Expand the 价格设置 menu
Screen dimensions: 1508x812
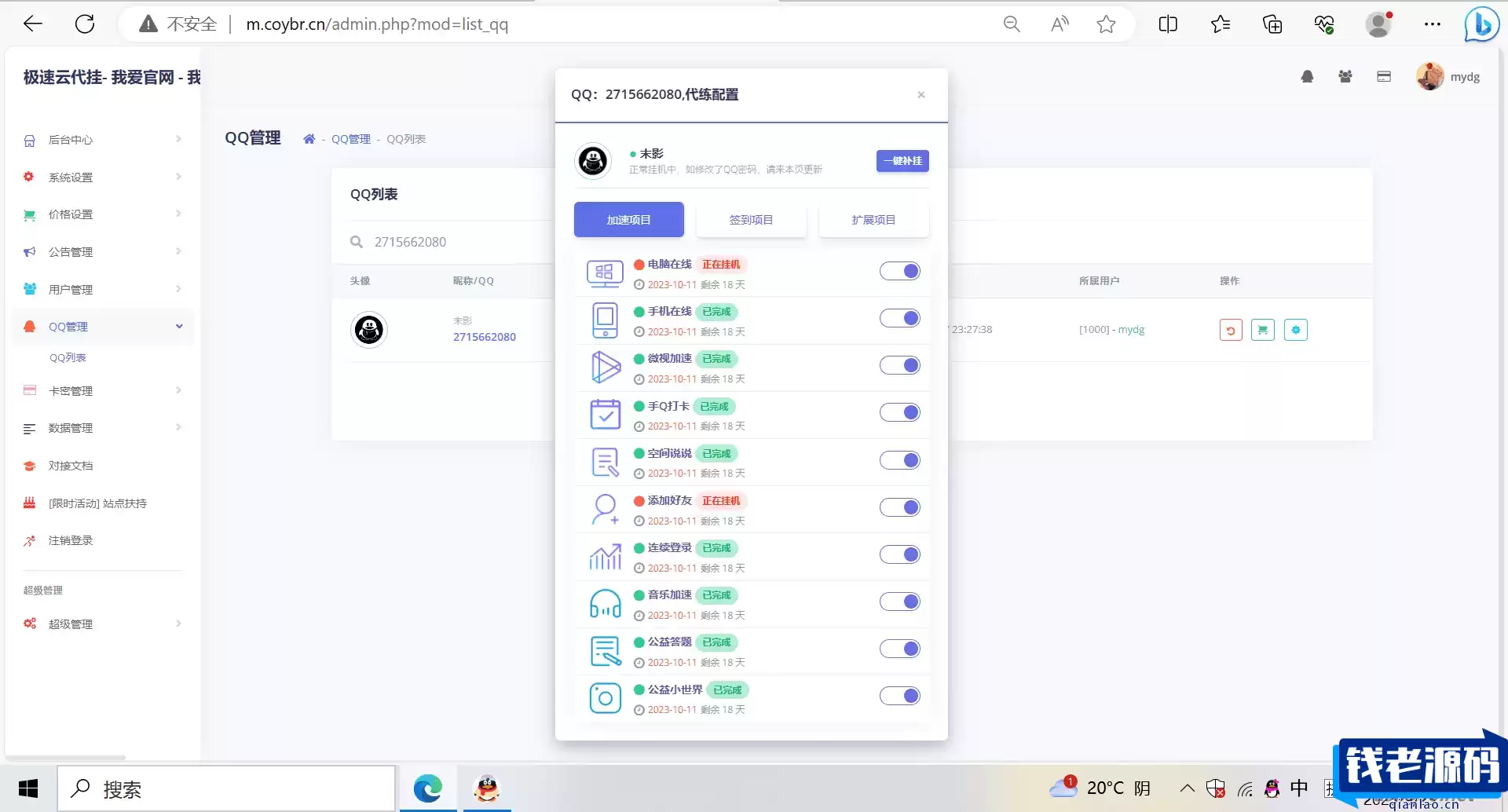tap(103, 214)
